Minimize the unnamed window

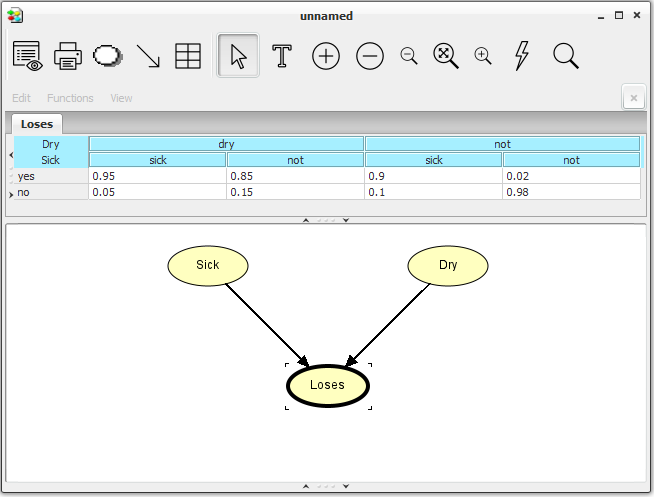pyautogui.click(x=601, y=17)
